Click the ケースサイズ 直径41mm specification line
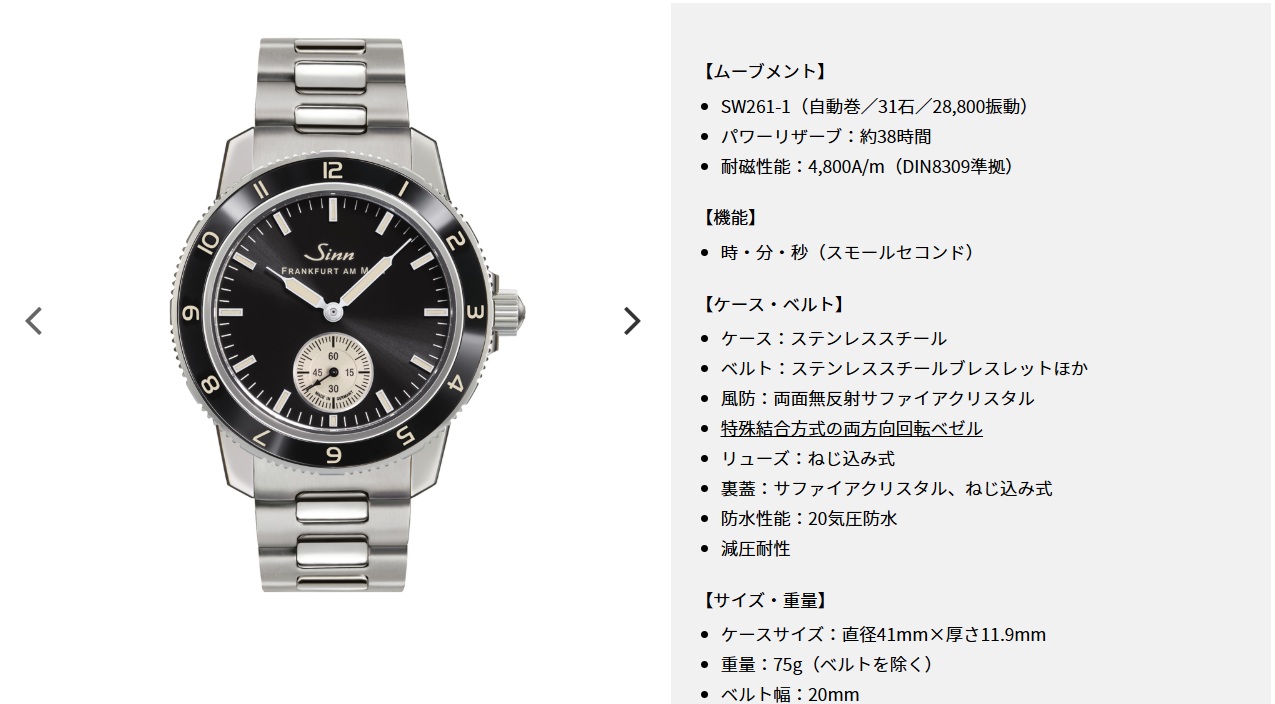The width and height of the screenshot is (1275, 704). point(883,634)
